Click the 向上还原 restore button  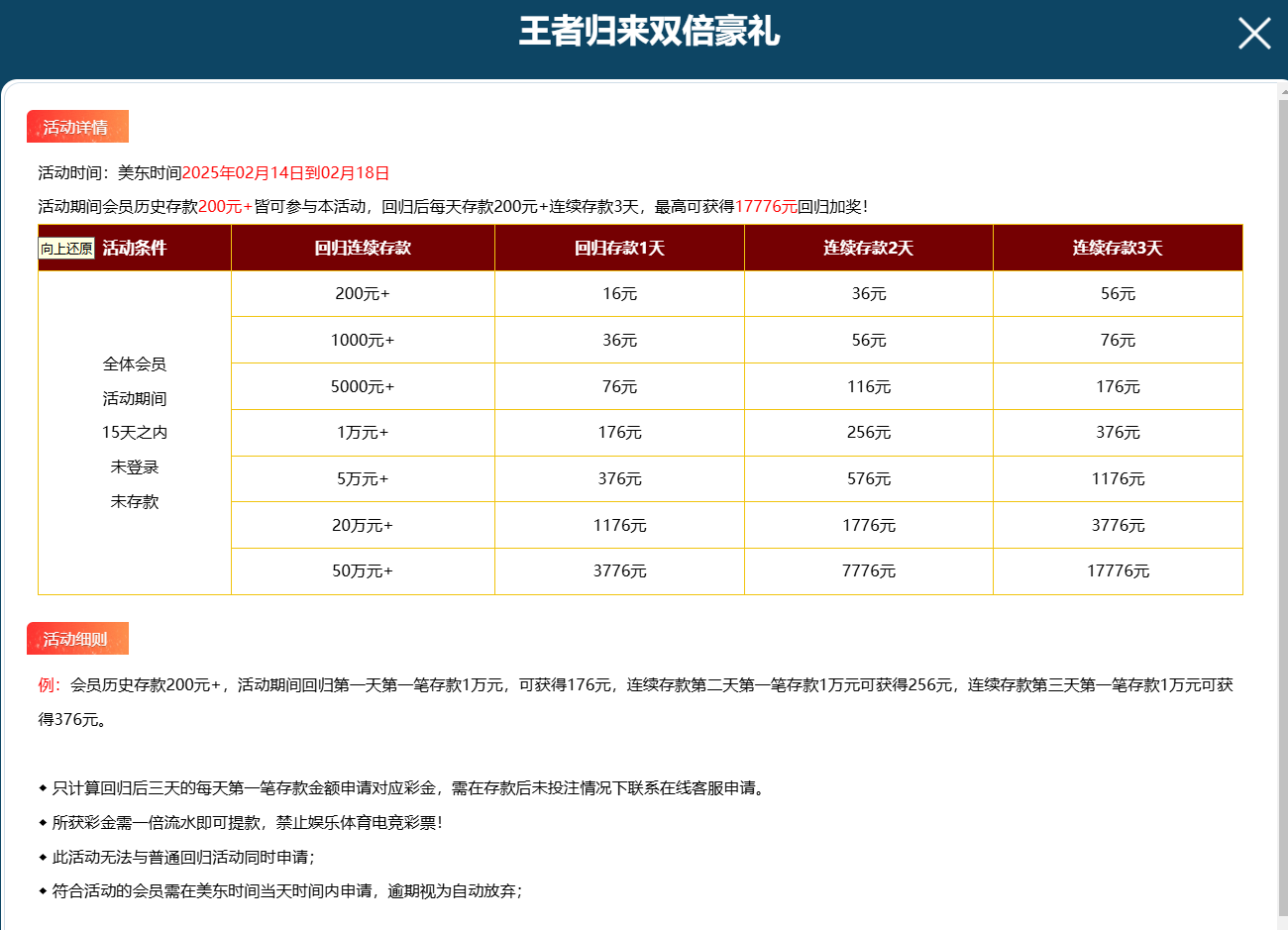(x=66, y=248)
